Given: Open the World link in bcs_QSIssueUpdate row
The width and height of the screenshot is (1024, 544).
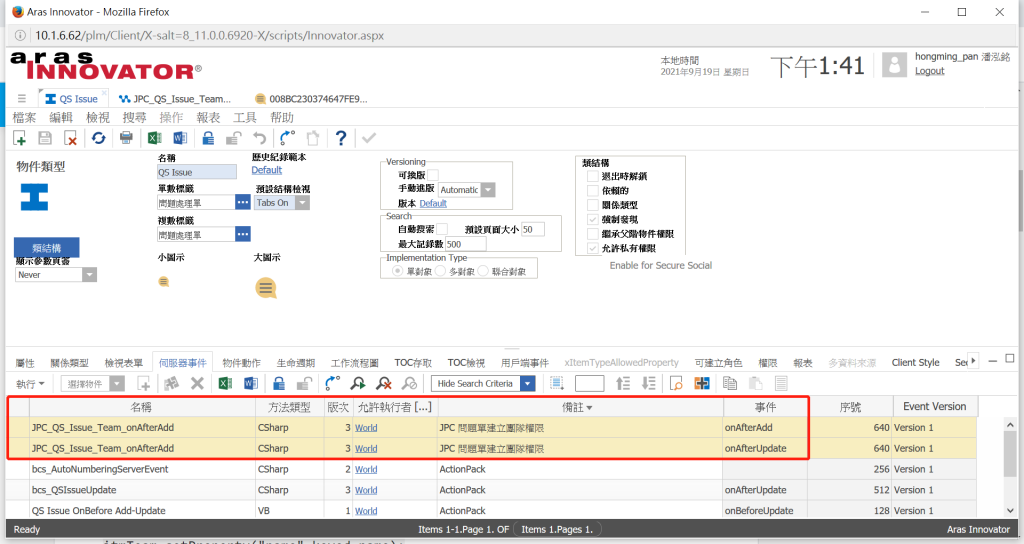Looking at the screenshot, I should tap(366, 490).
